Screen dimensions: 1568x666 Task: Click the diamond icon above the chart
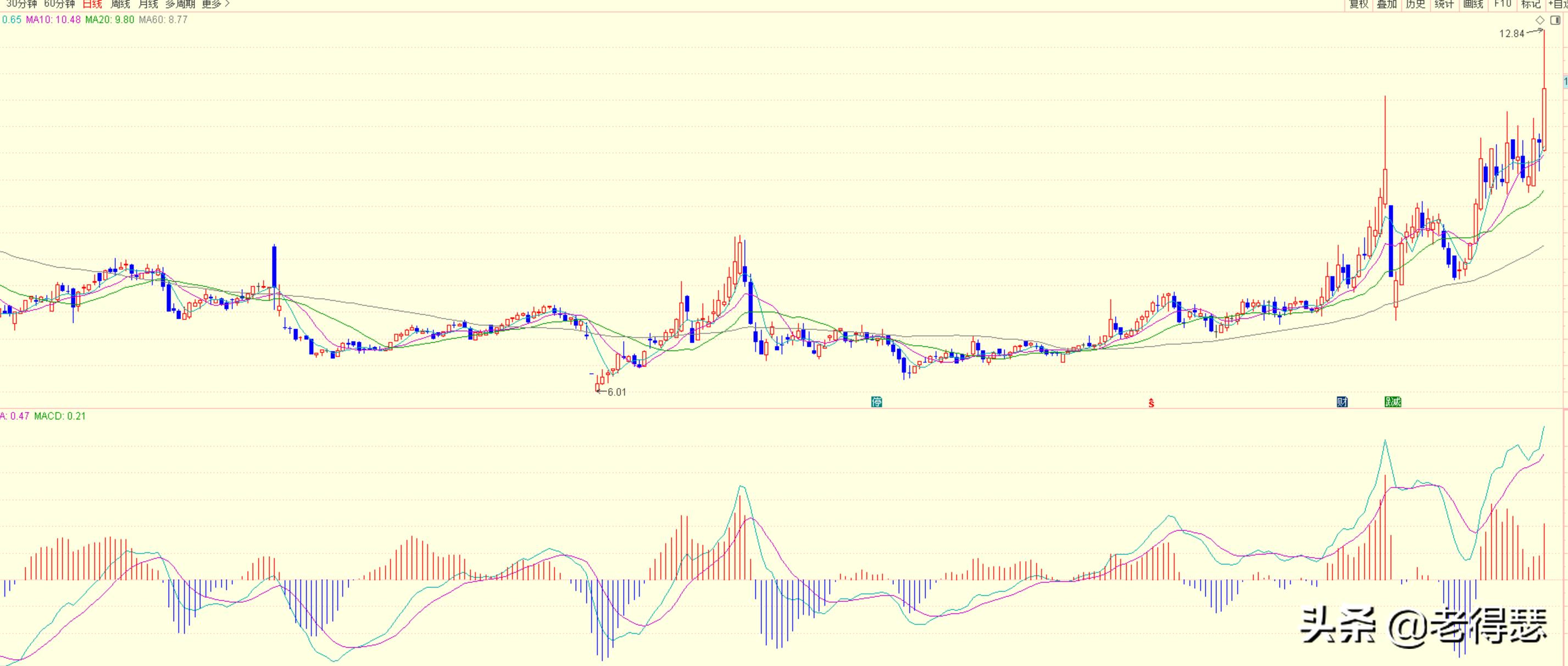[x=1541, y=20]
